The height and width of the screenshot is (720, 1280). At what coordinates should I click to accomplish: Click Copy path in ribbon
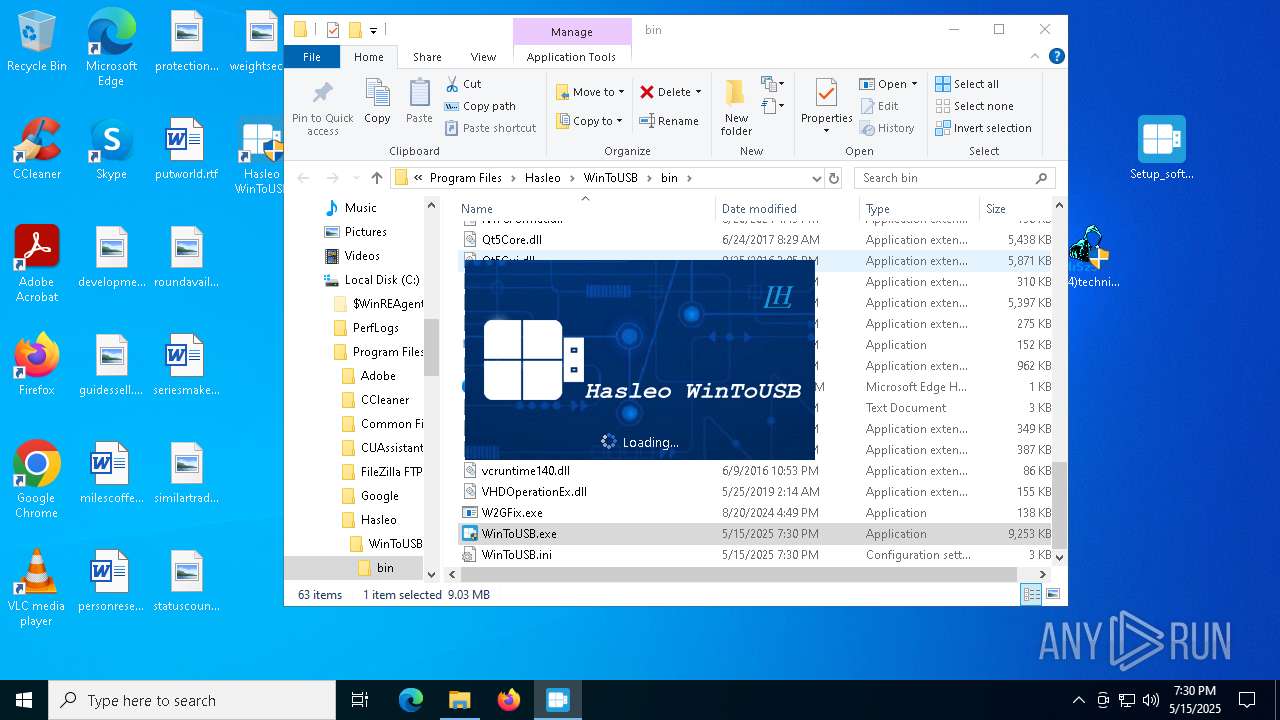(x=480, y=106)
